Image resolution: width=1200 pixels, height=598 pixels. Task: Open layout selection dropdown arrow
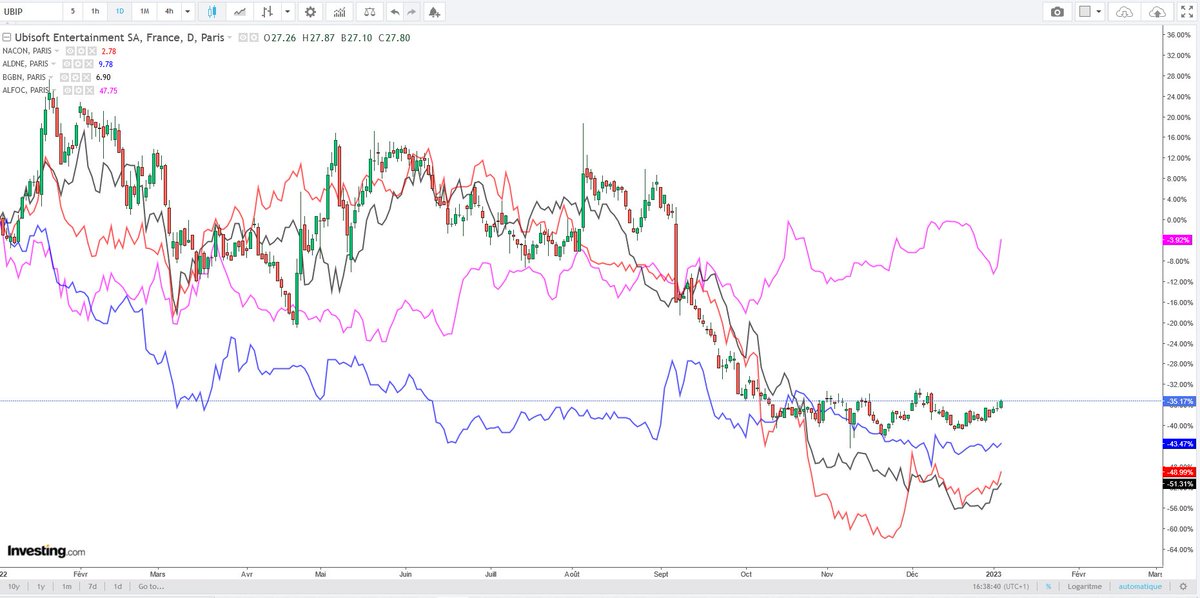click(x=1098, y=12)
